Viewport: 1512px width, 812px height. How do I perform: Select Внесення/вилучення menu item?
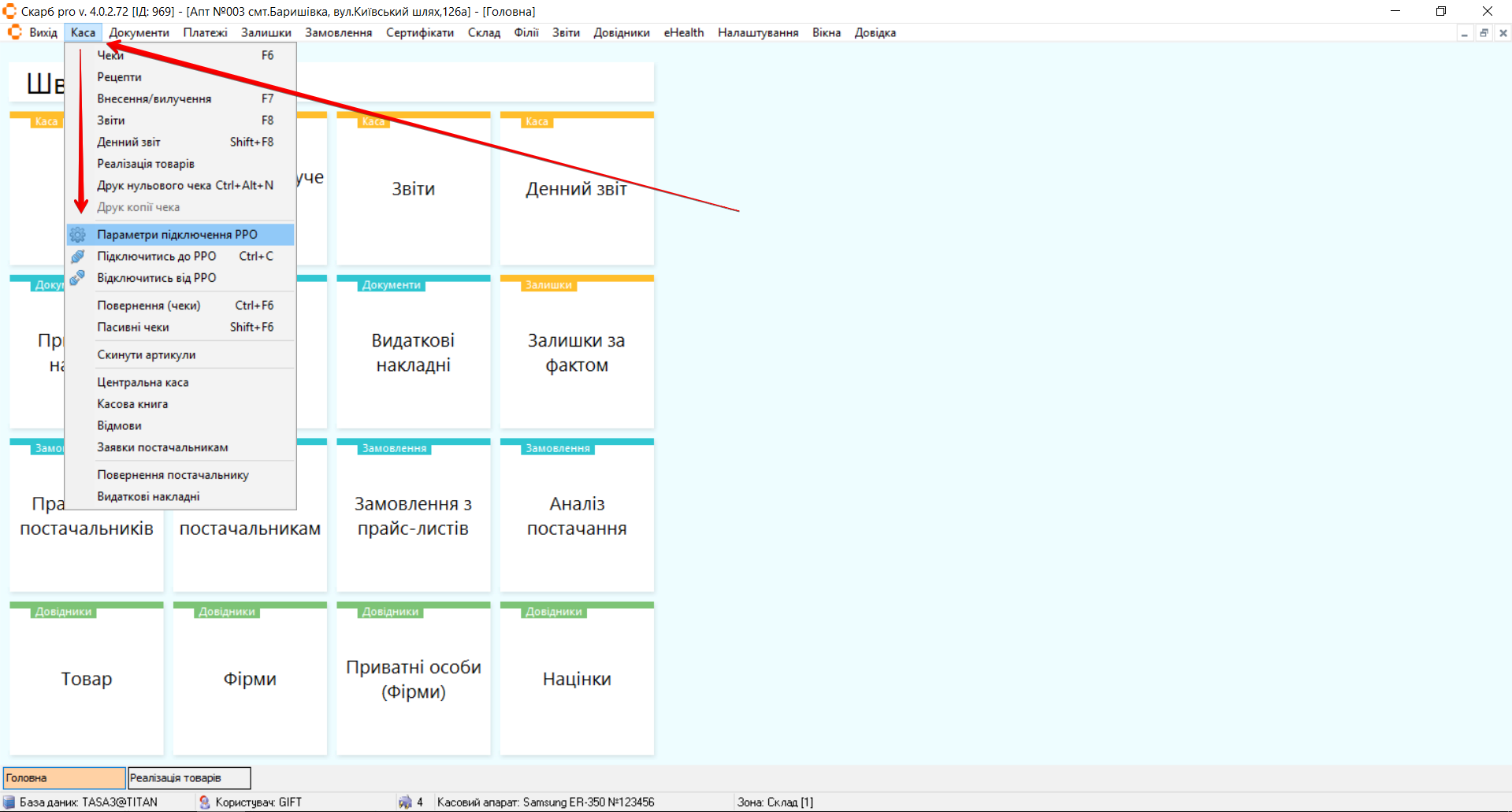coord(154,99)
